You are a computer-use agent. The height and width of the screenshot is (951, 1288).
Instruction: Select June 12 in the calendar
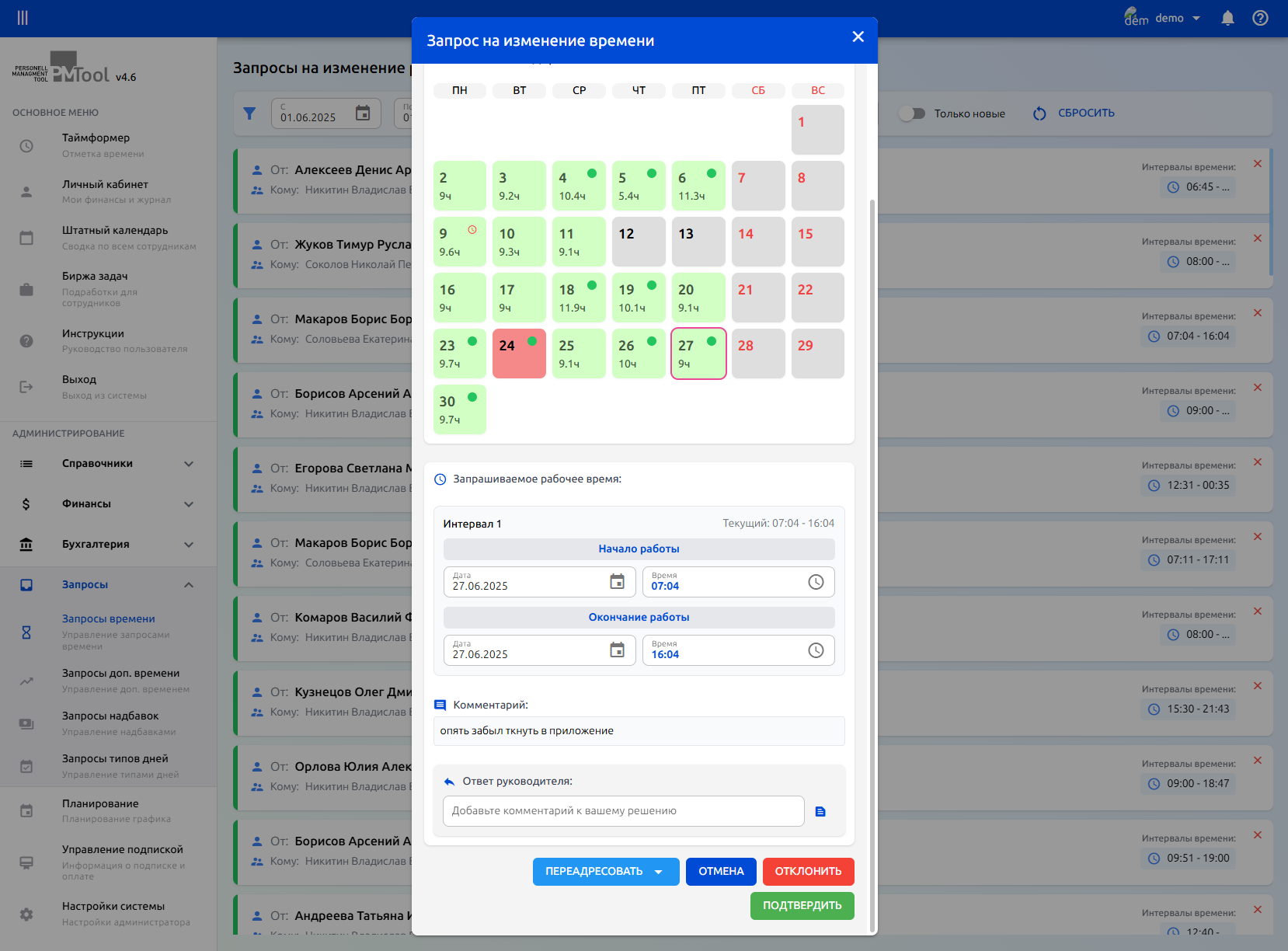(639, 242)
